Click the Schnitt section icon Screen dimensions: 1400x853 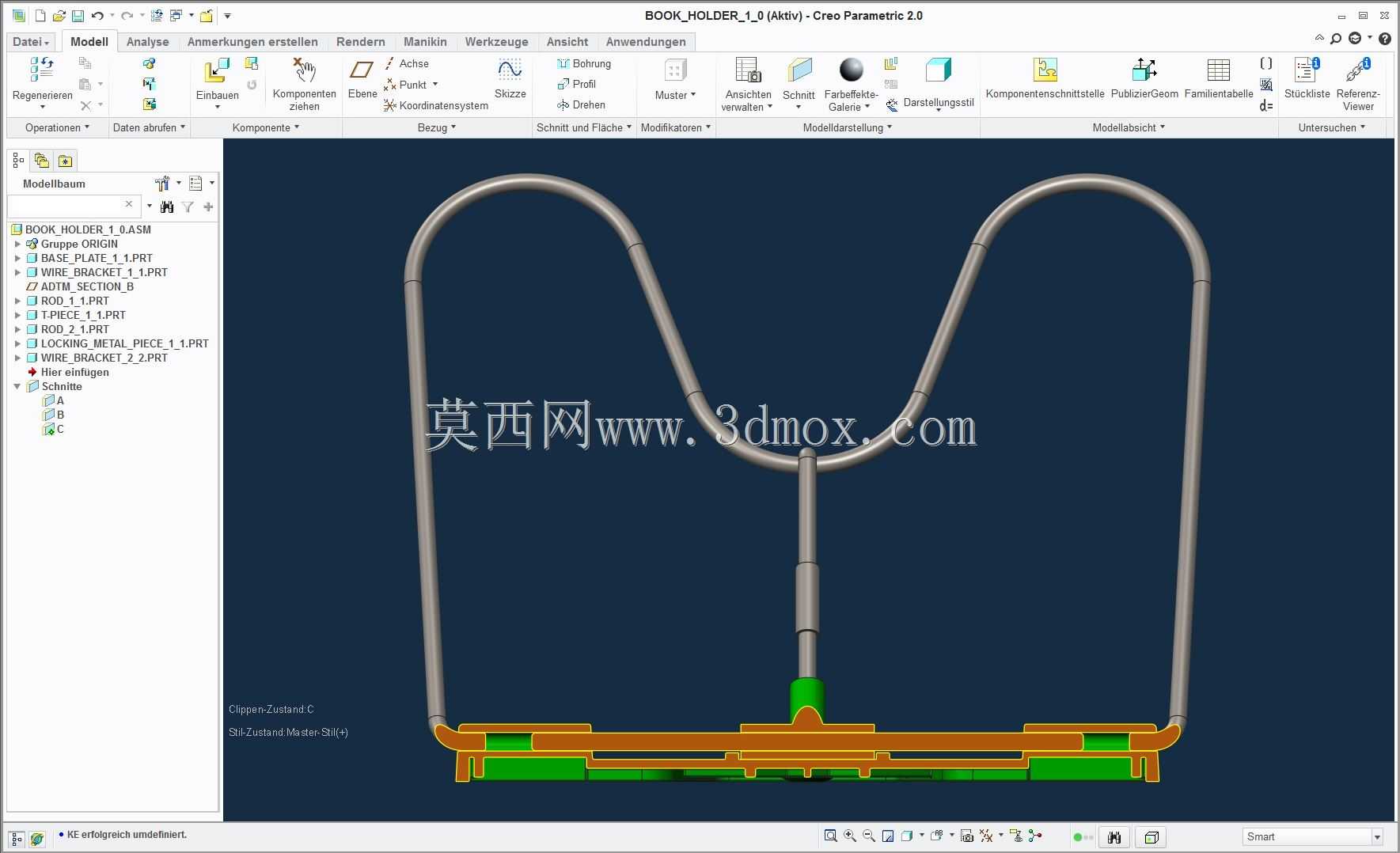coord(799,70)
